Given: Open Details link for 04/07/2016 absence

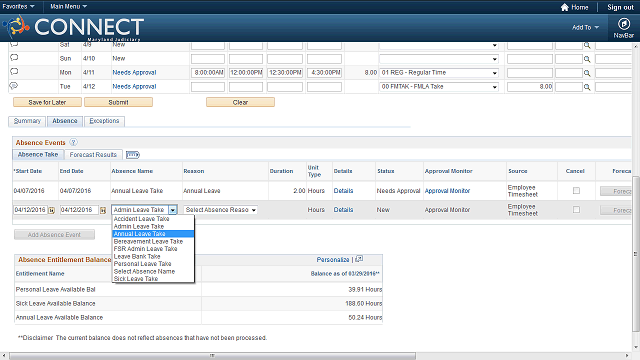Looking at the screenshot, I should [x=343, y=191].
